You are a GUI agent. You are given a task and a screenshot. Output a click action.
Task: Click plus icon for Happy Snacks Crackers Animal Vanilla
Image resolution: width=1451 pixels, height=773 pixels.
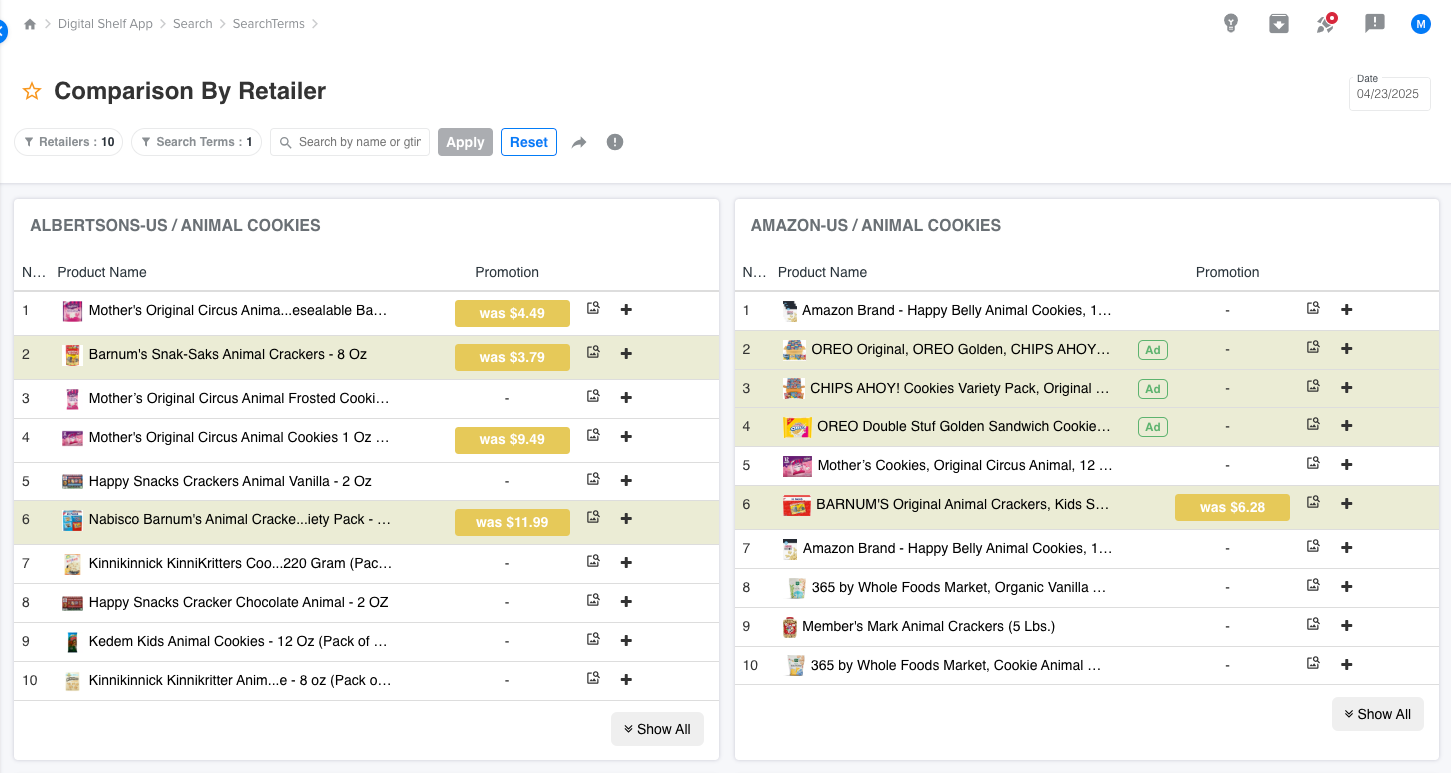click(626, 481)
